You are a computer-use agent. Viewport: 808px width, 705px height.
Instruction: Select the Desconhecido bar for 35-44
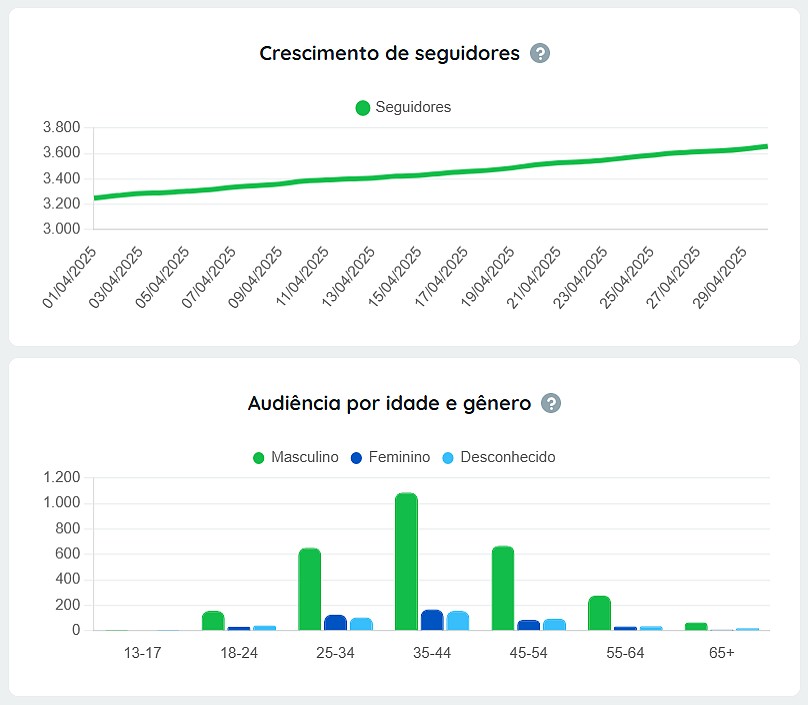pyautogui.click(x=458, y=620)
